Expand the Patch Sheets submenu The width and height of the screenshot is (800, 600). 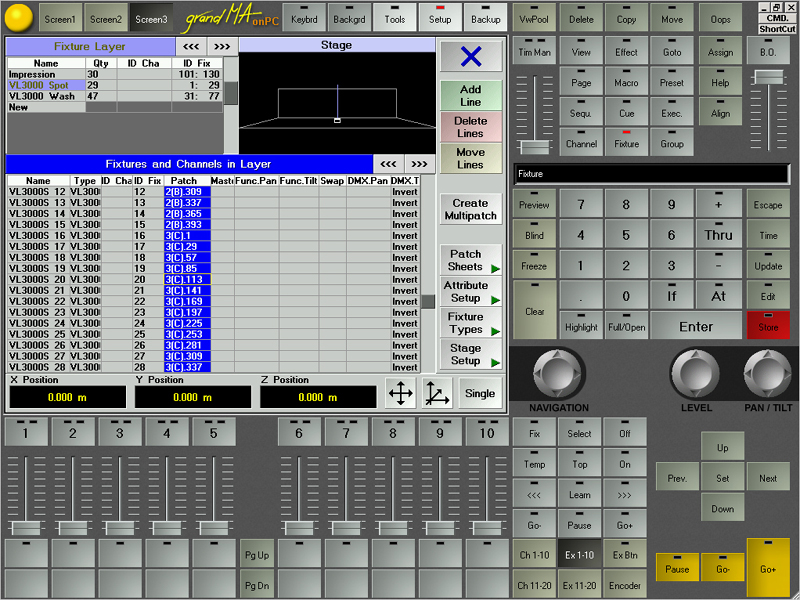point(470,260)
